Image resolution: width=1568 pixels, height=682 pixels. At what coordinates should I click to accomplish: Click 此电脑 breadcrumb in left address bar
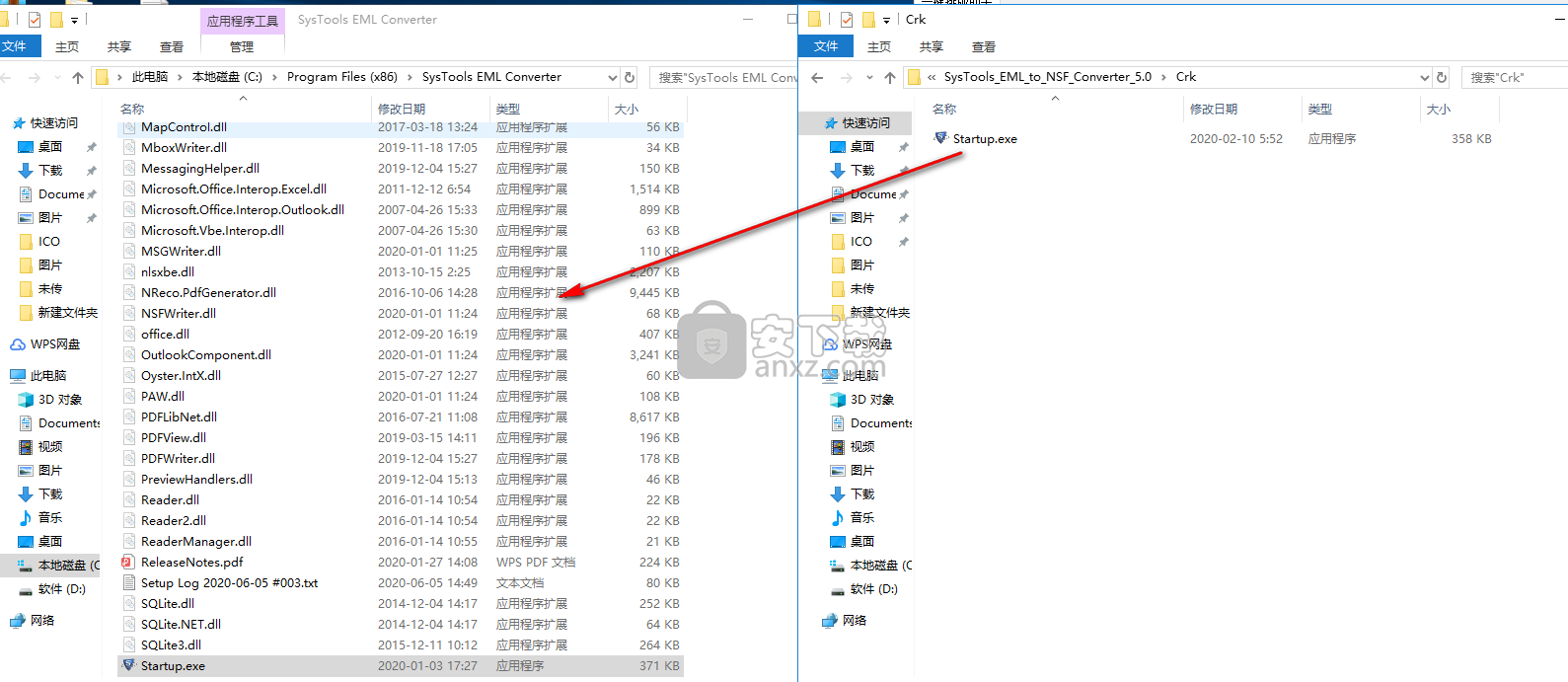(x=150, y=77)
